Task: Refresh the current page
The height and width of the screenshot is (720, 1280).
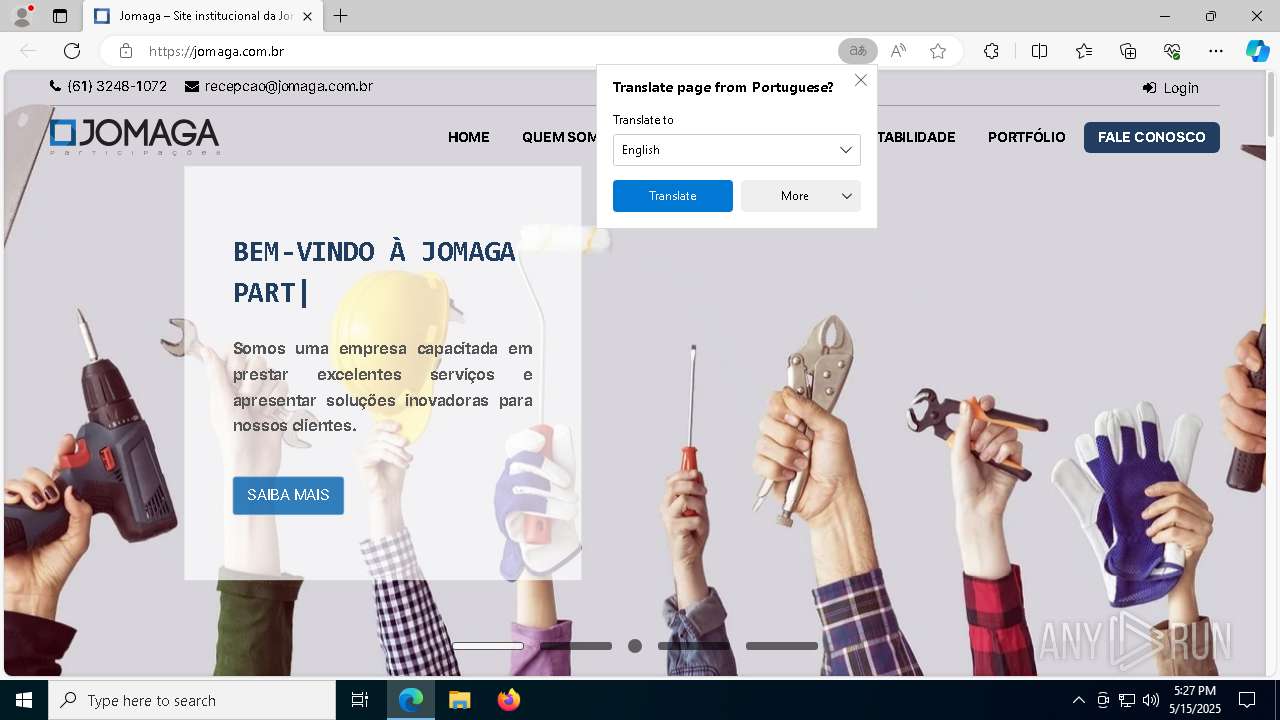Action: 72,51
